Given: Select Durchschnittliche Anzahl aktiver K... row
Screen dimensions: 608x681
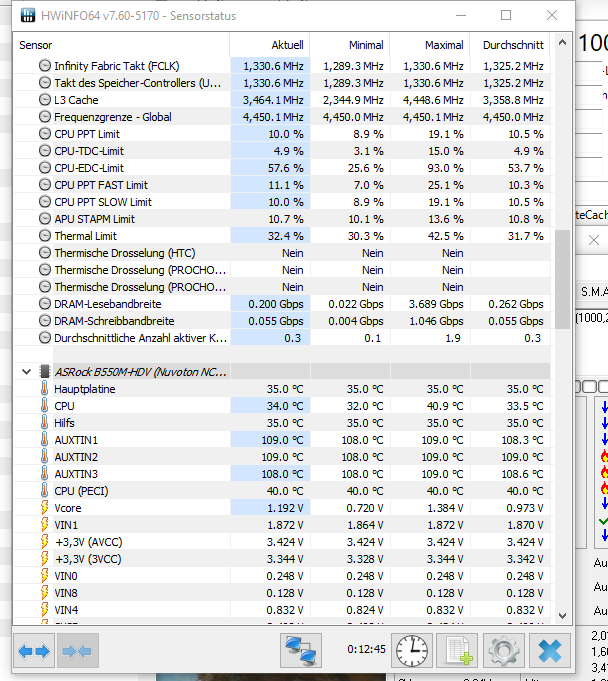Looking at the screenshot, I should coord(282,338).
